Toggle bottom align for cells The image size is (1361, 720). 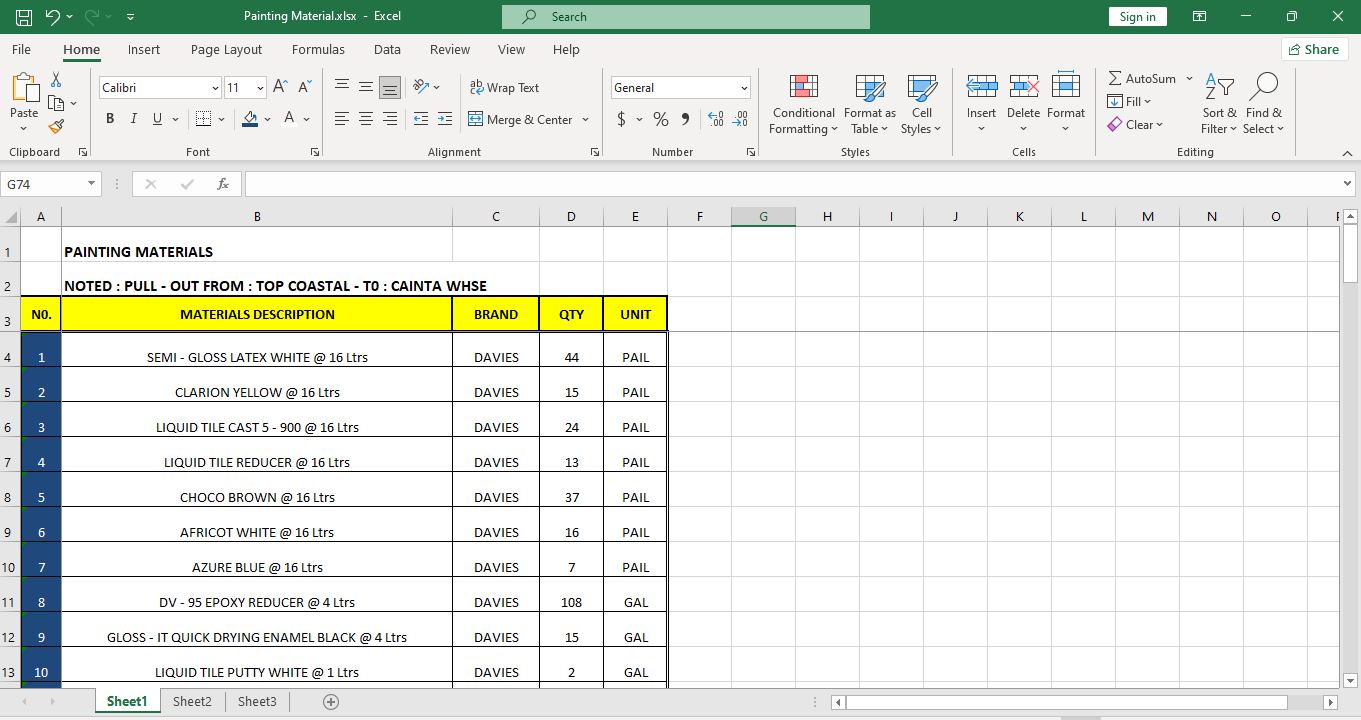(x=390, y=87)
